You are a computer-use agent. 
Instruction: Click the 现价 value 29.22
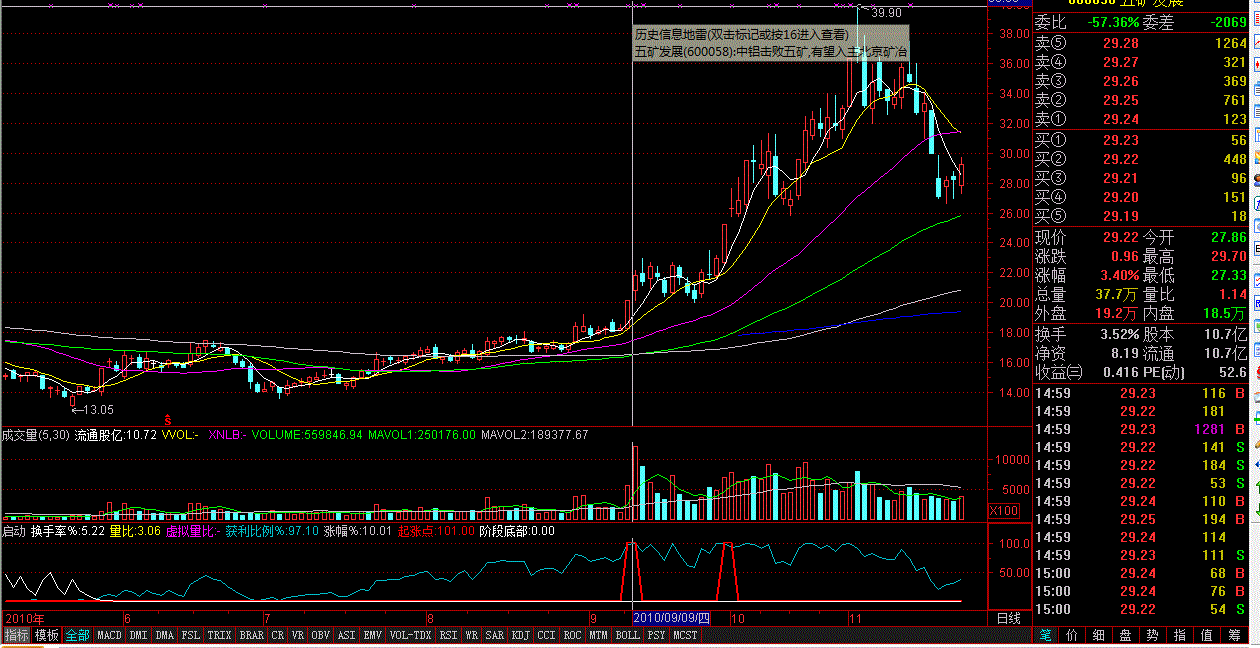[1120, 238]
